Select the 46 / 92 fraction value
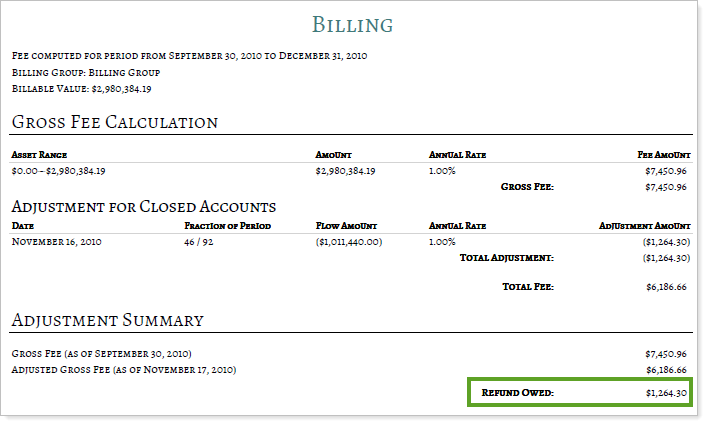Screen dimensions: 707x425 (200, 242)
